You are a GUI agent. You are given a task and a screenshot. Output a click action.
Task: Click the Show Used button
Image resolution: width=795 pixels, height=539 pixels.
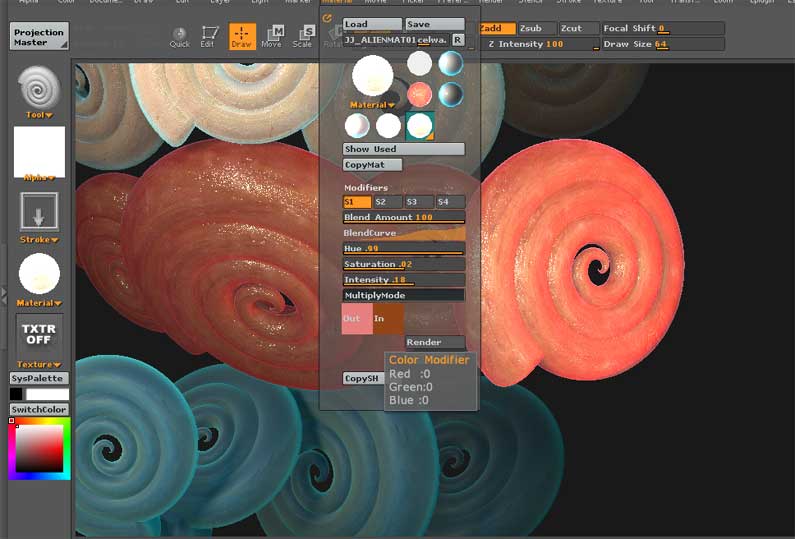tap(404, 149)
